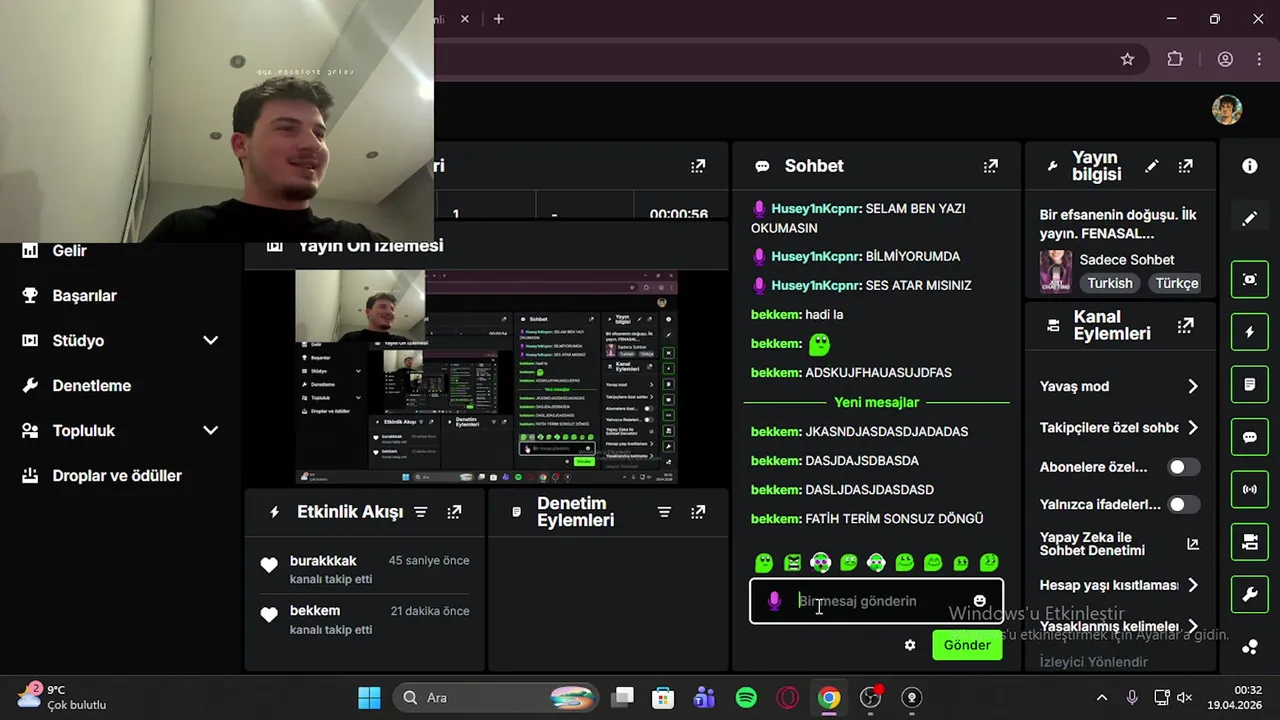
Task: Open the chat bubble icon in right rail
Action: point(1249,437)
